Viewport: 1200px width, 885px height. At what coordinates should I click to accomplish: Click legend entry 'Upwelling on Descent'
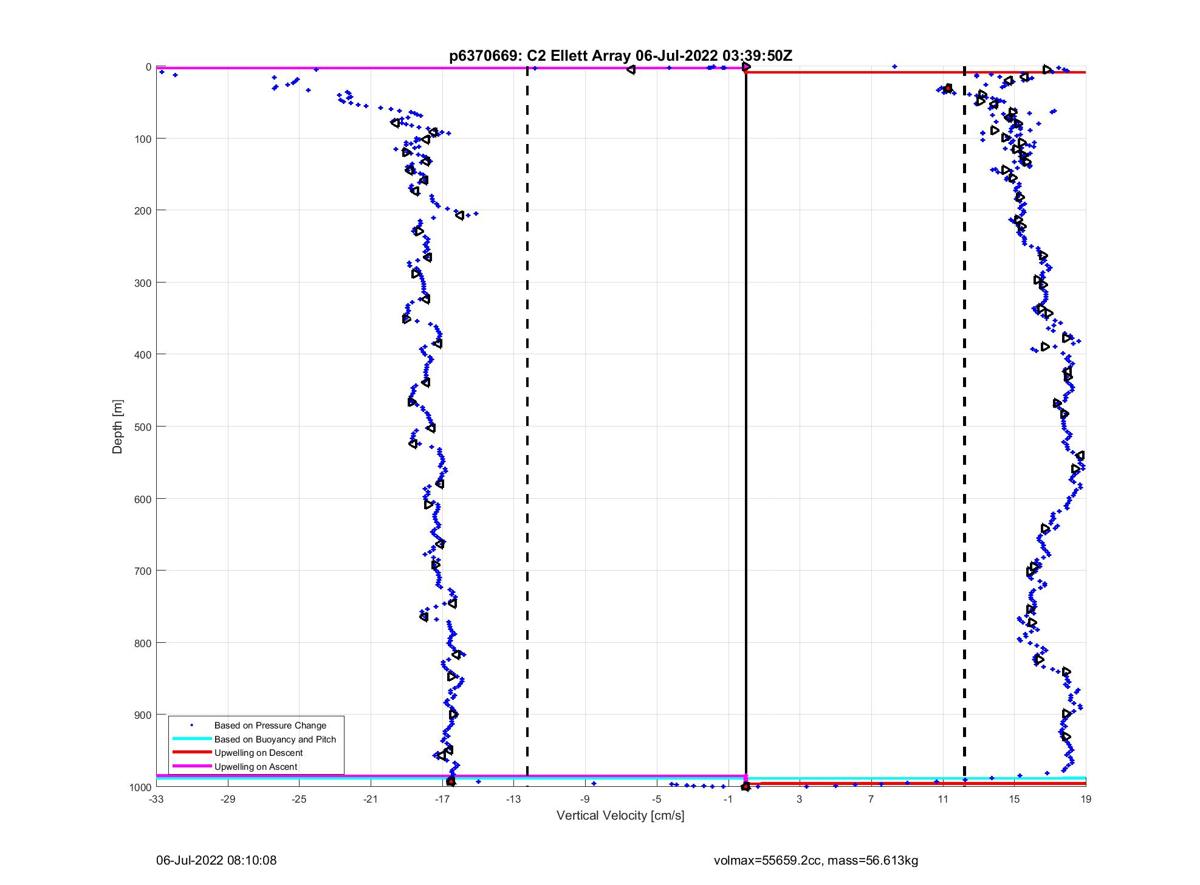tap(258, 753)
